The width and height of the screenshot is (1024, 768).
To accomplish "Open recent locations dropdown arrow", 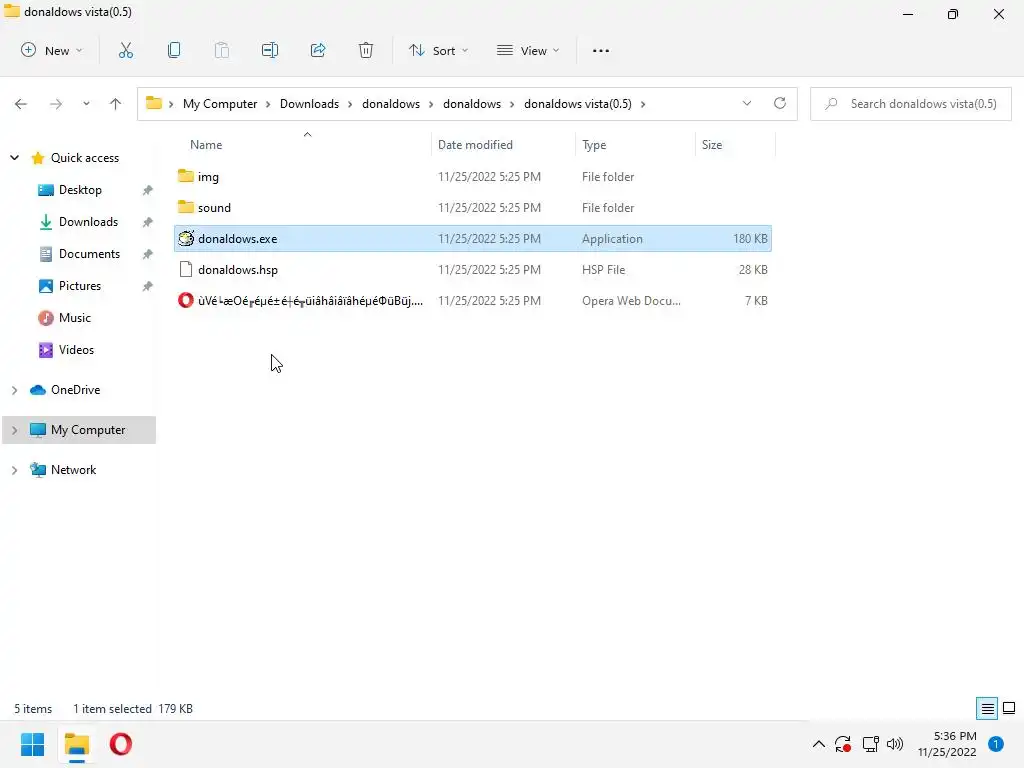I will (86, 104).
